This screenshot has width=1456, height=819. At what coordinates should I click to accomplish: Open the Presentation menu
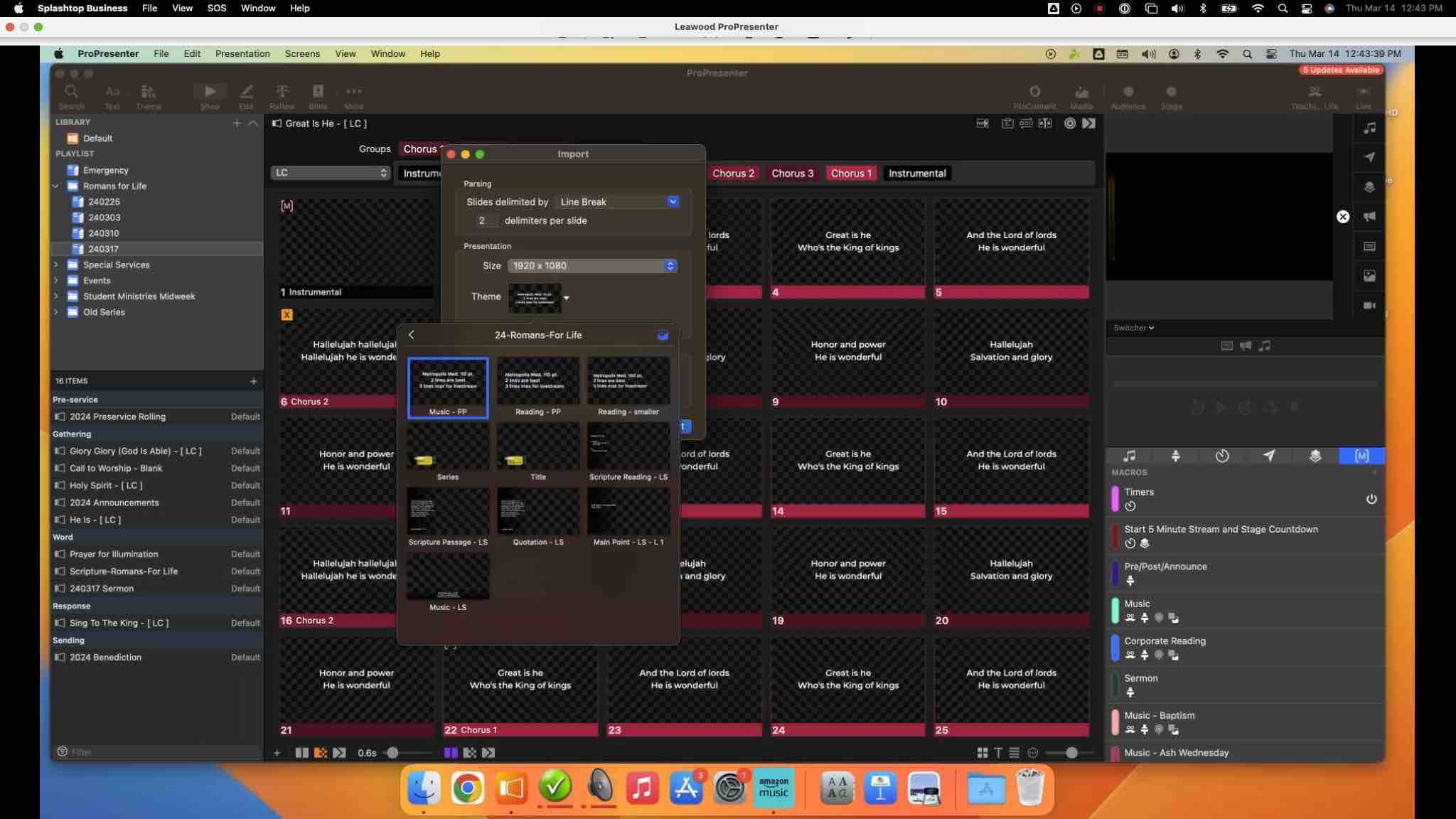(x=242, y=53)
